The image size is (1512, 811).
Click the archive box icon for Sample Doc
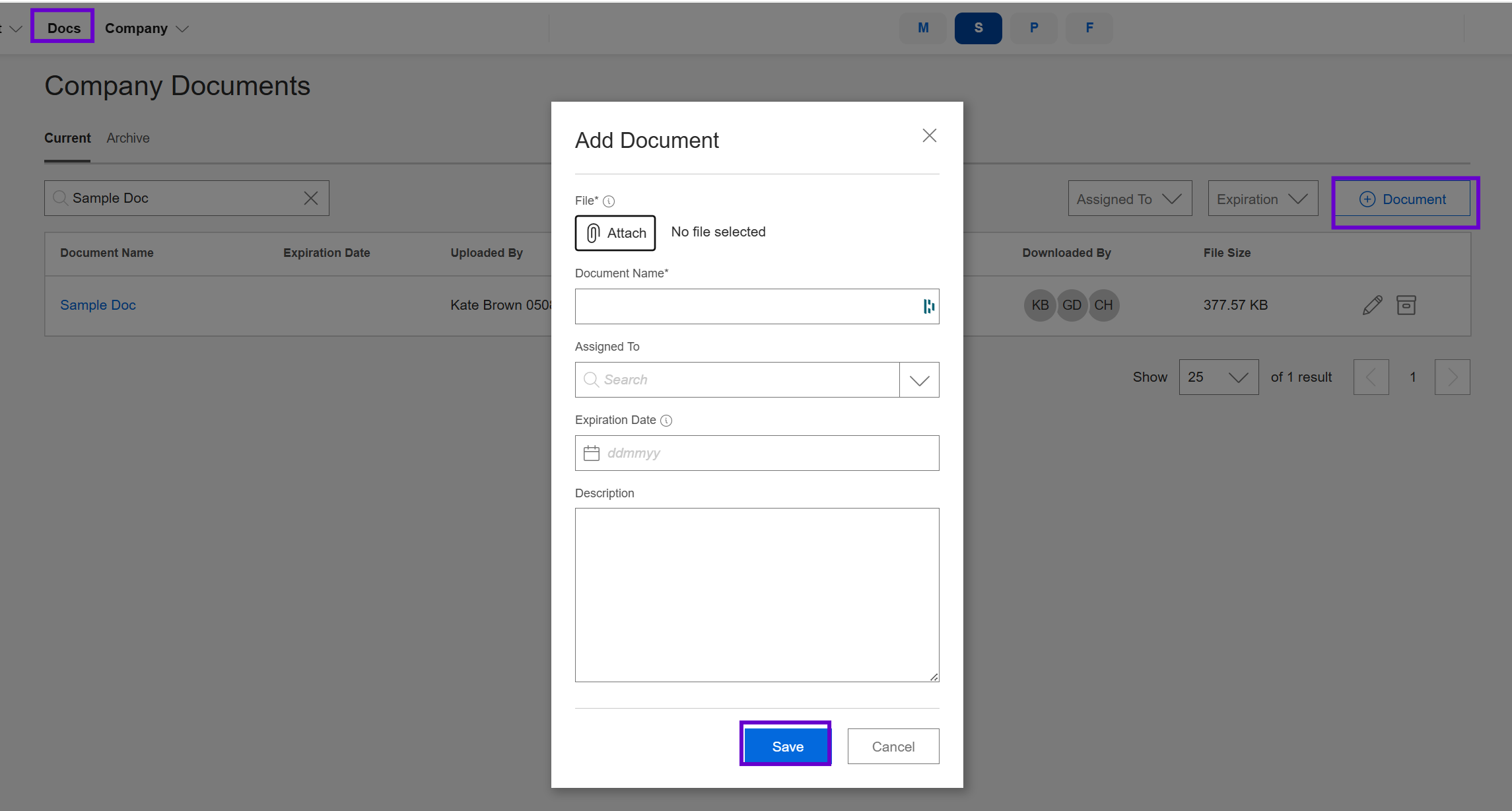click(x=1406, y=305)
